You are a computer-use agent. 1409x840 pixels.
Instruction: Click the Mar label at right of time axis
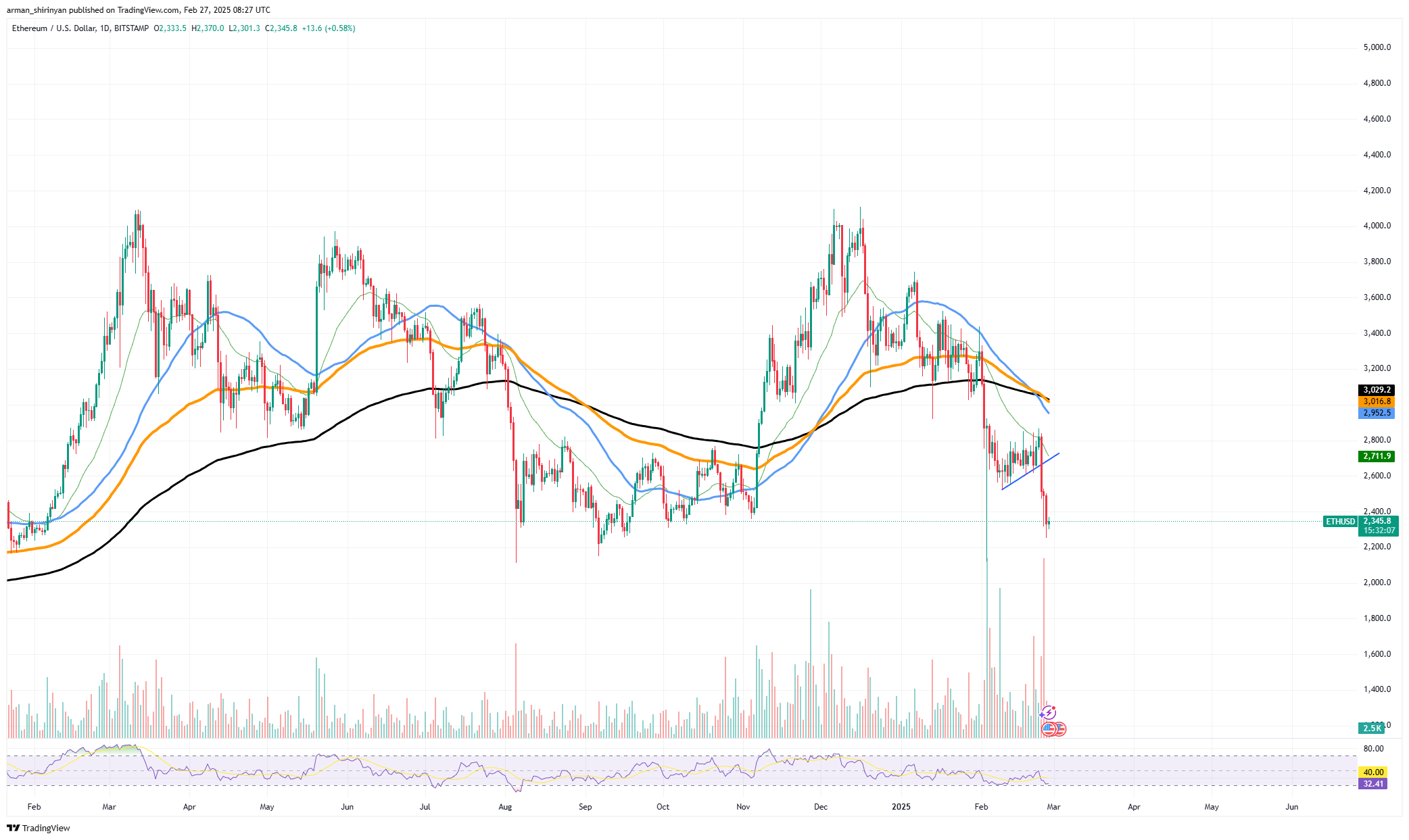[1053, 806]
